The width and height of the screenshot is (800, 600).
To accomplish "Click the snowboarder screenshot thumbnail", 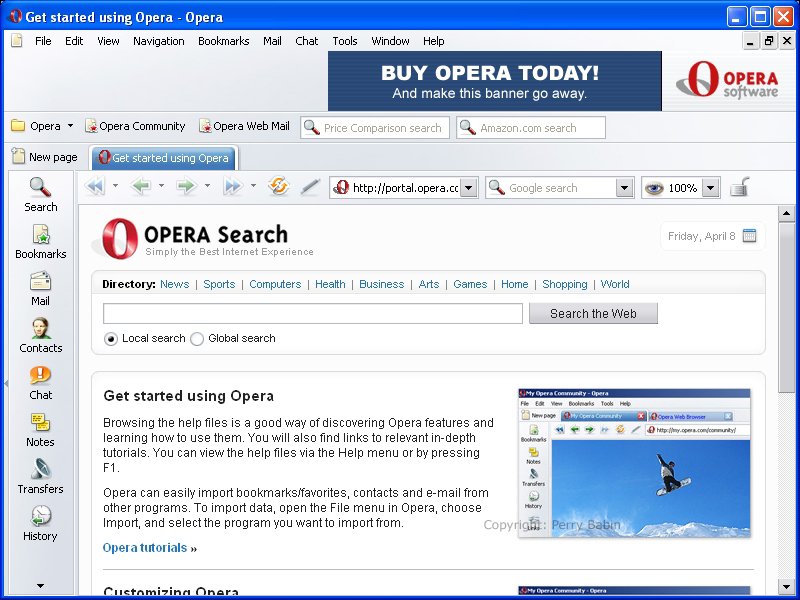I will [x=634, y=463].
